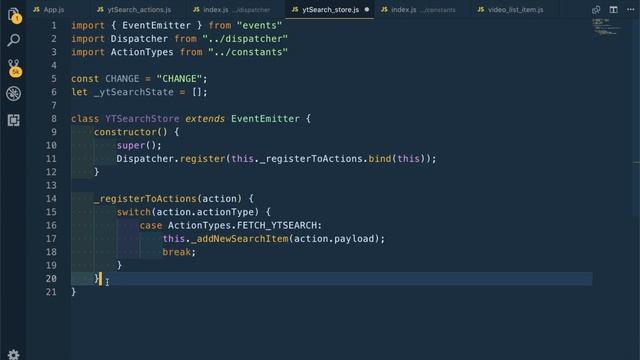Click the "CHANGE" string literal

pyautogui.click(x=179, y=79)
